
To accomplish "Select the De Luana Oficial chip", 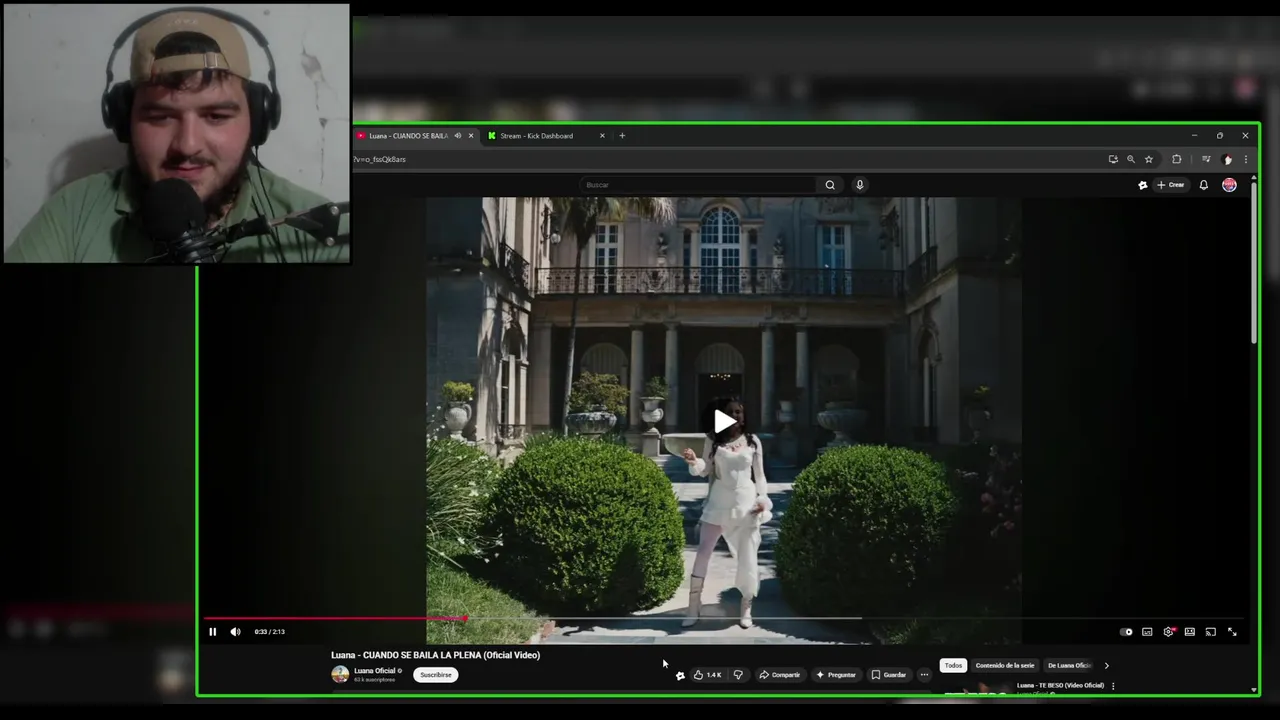I will 1069,665.
